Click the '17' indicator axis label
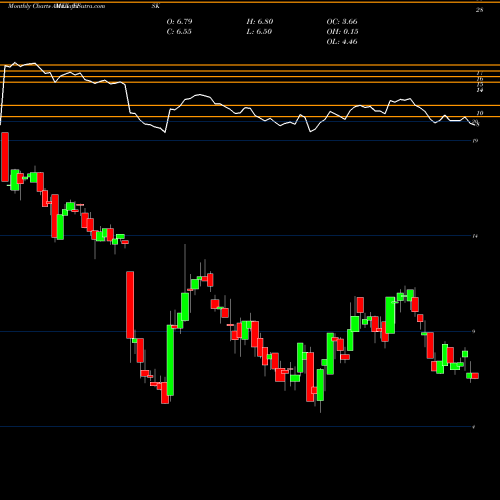The width and height of the screenshot is (500, 500). coord(480,73)
